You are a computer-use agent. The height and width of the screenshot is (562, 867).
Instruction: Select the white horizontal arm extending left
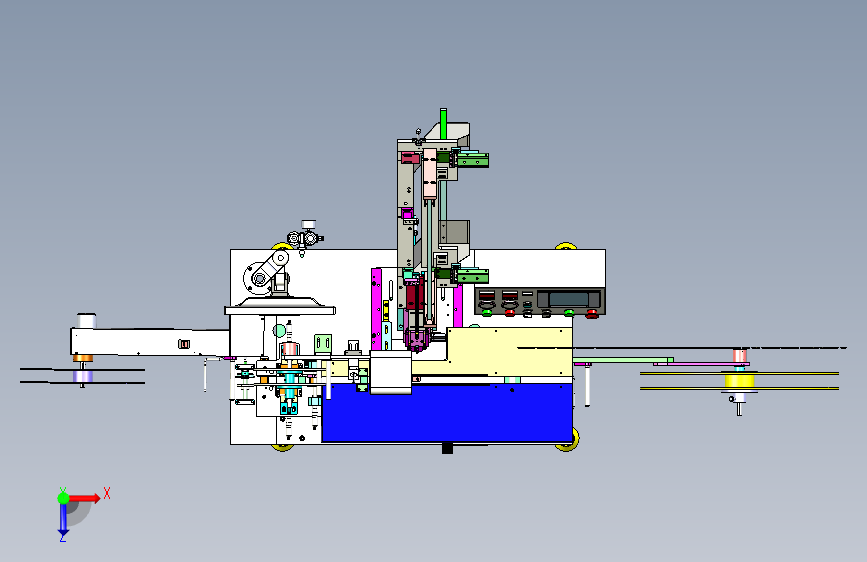tap(149, 342)
